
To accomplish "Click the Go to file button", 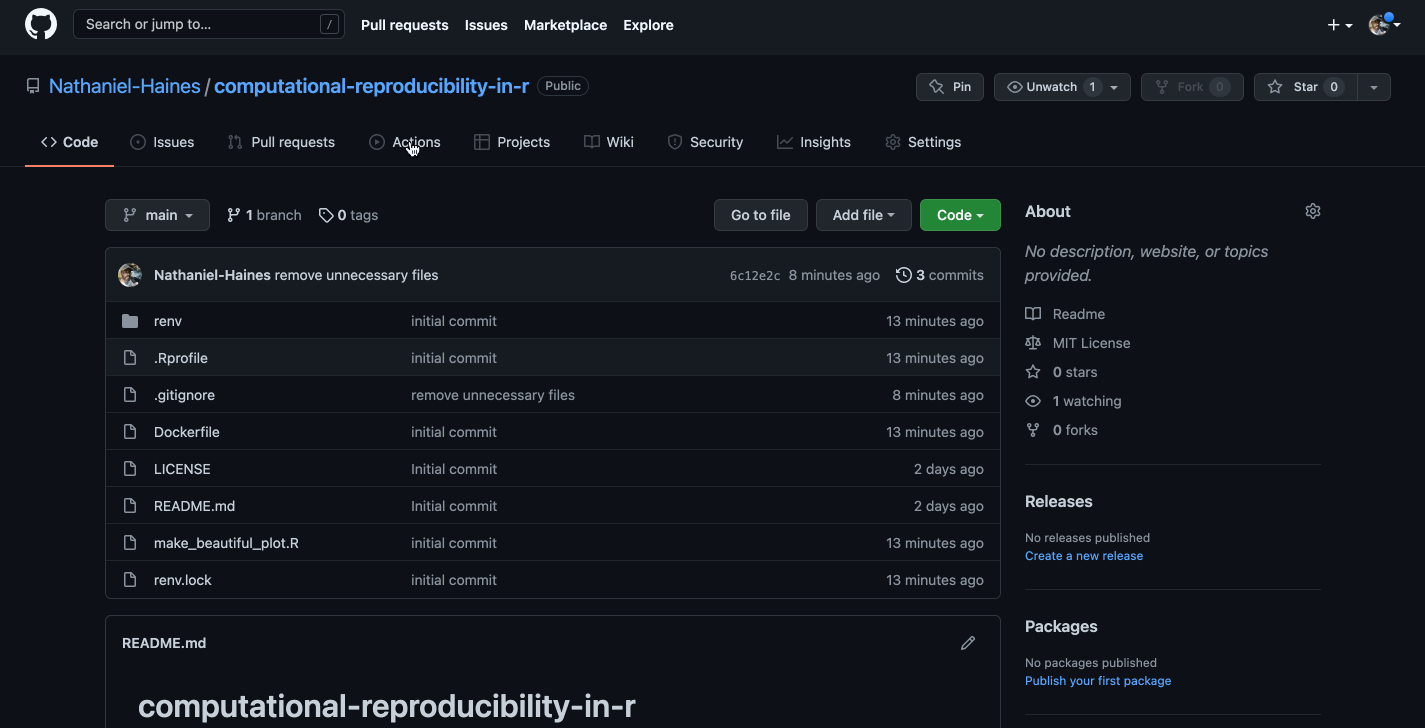I will (761, 215).
